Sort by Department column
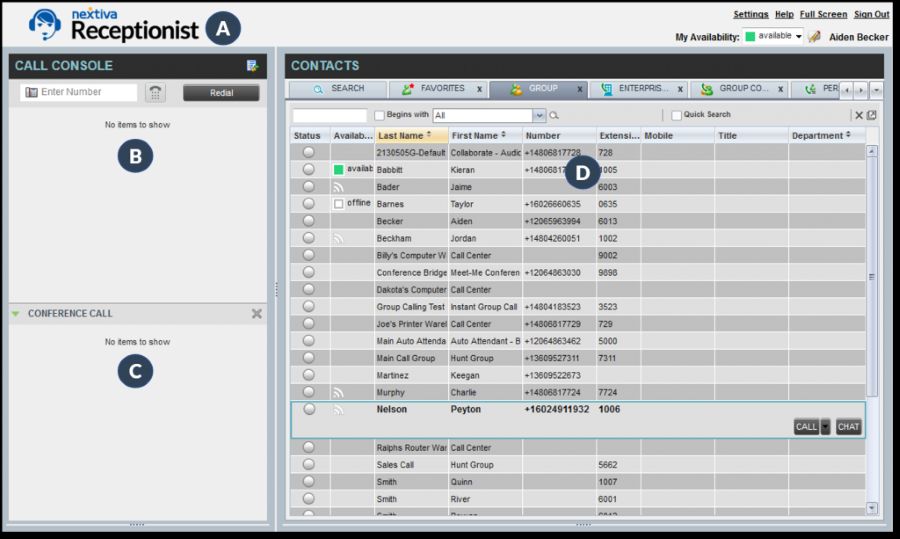This screenshot has width=900, height=539. pos(827,135)
